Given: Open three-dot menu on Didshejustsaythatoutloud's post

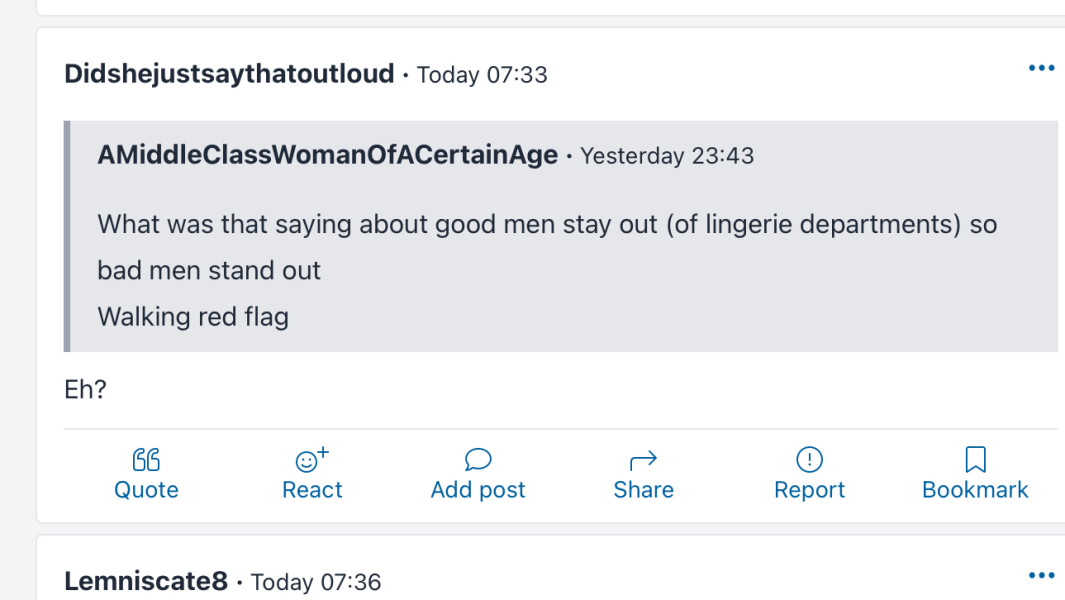Looking at the screenshot, I should (1041, 69).
